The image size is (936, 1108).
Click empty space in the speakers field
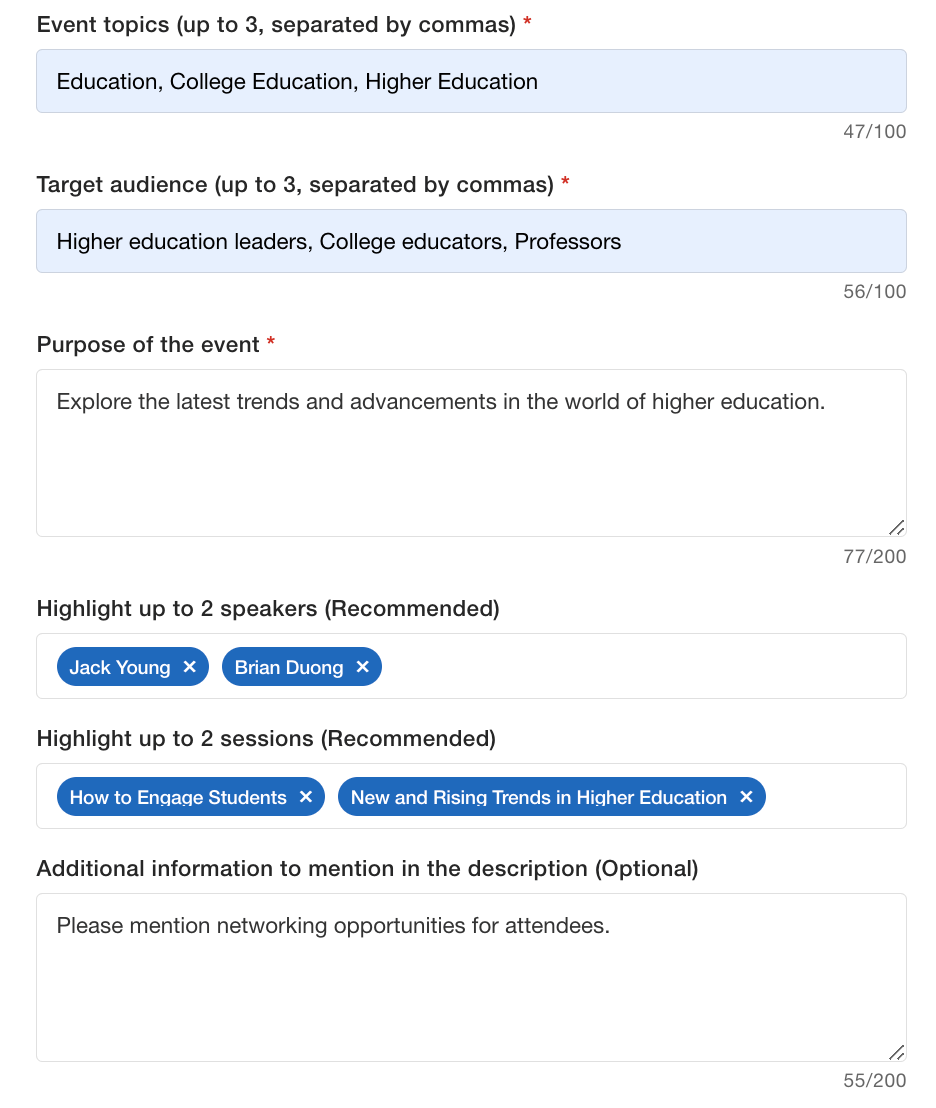640,666
